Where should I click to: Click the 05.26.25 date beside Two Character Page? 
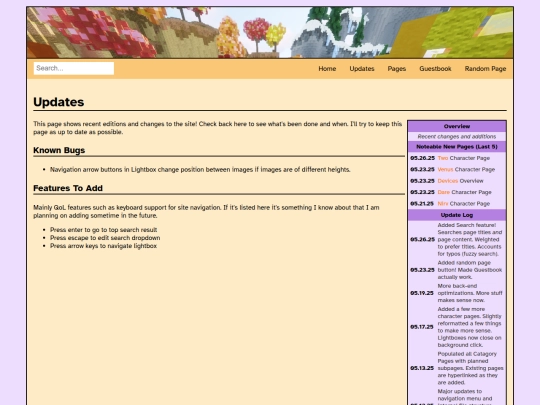tap(423, 158)
